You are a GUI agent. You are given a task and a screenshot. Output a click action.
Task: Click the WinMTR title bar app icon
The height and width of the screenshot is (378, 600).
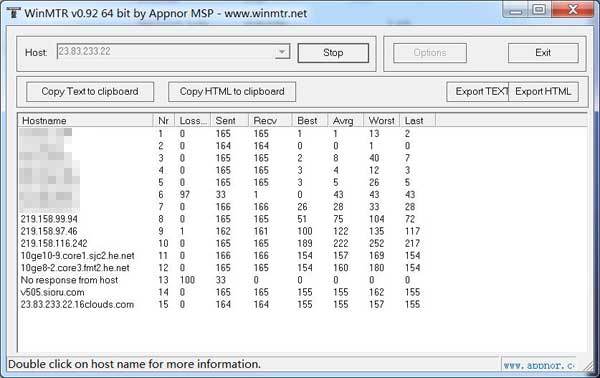pos(13,12)
